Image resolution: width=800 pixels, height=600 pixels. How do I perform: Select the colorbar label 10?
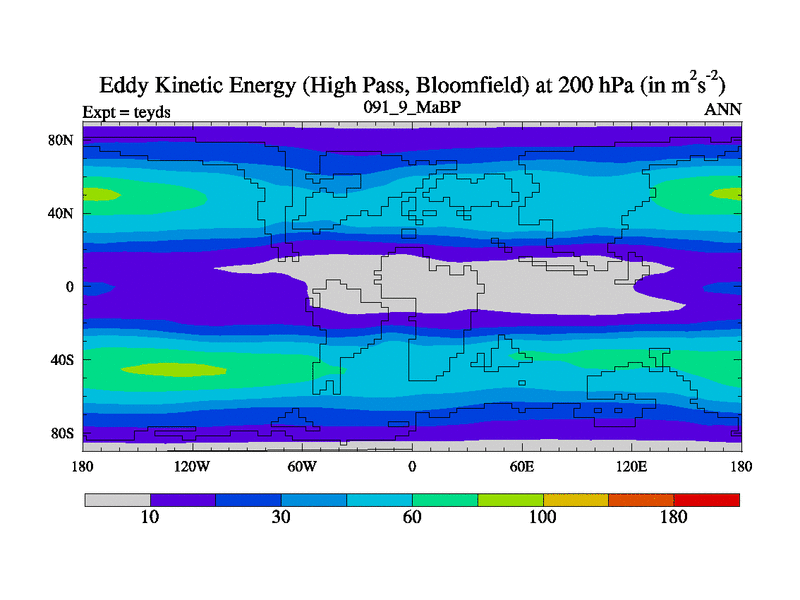tap(150, 517)
